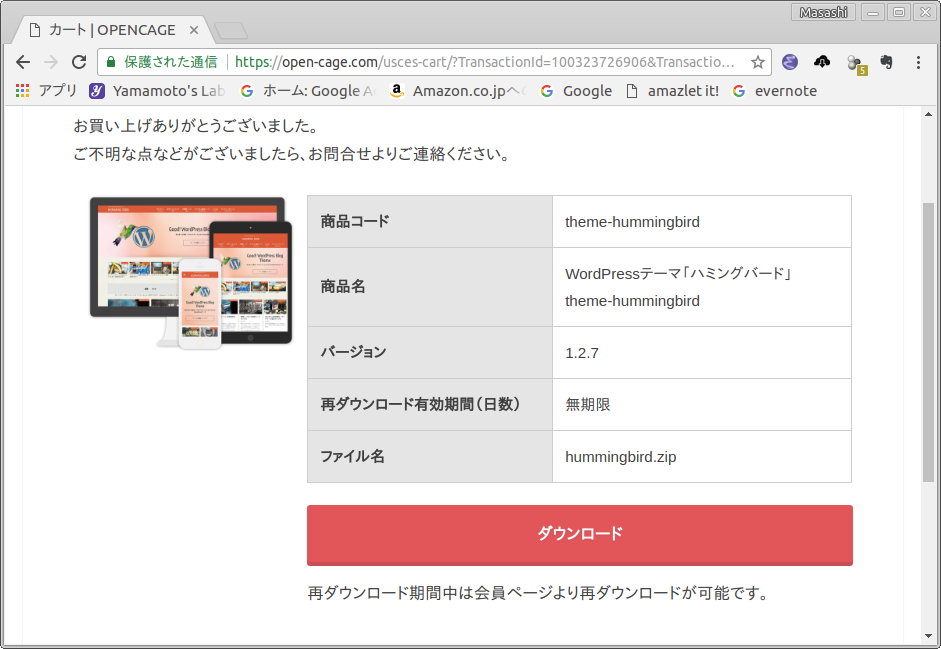Click the cloud download extension icon
This screenshot has width=941, height=649.
pos(822,62)
